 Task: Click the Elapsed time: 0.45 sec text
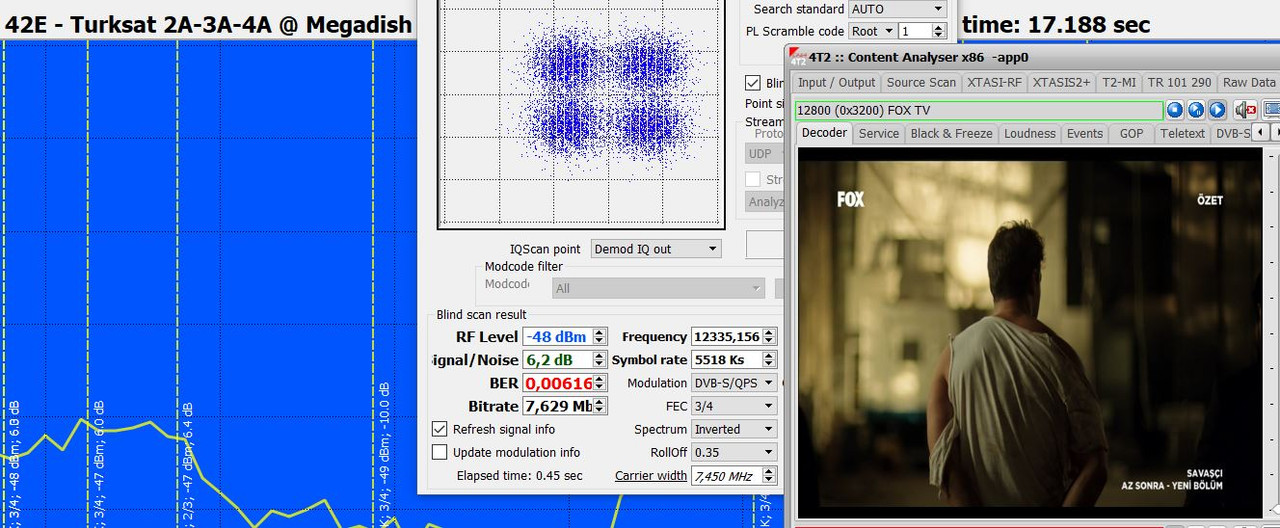[519, 476]
